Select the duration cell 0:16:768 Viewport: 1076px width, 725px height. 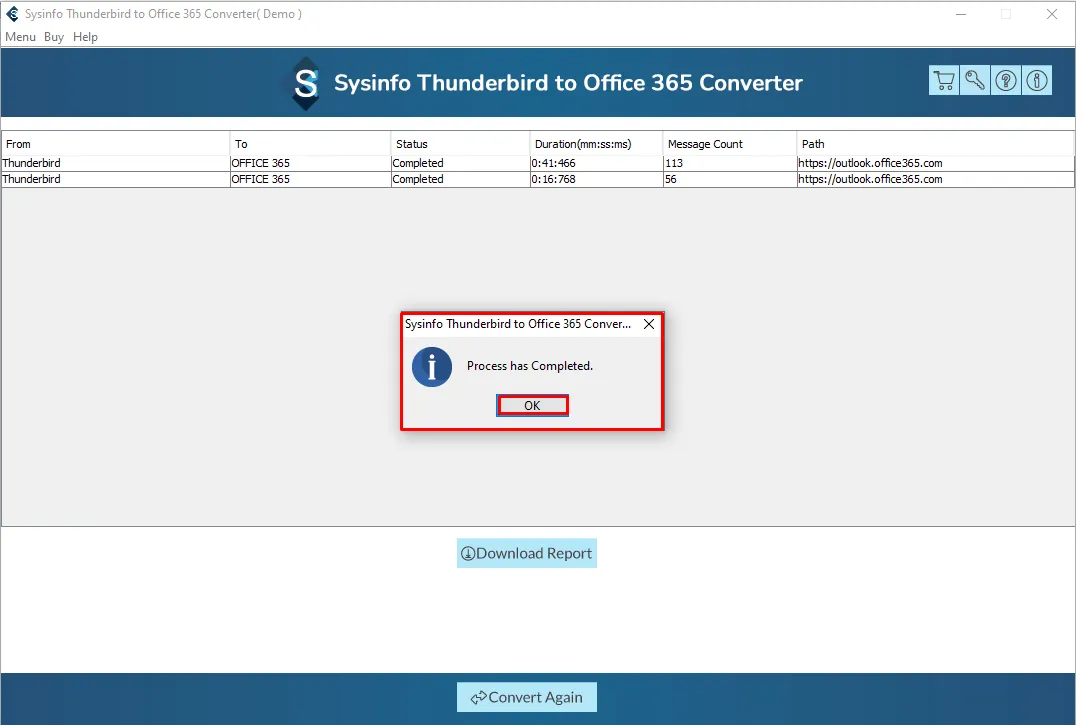(x=596, y=179)
